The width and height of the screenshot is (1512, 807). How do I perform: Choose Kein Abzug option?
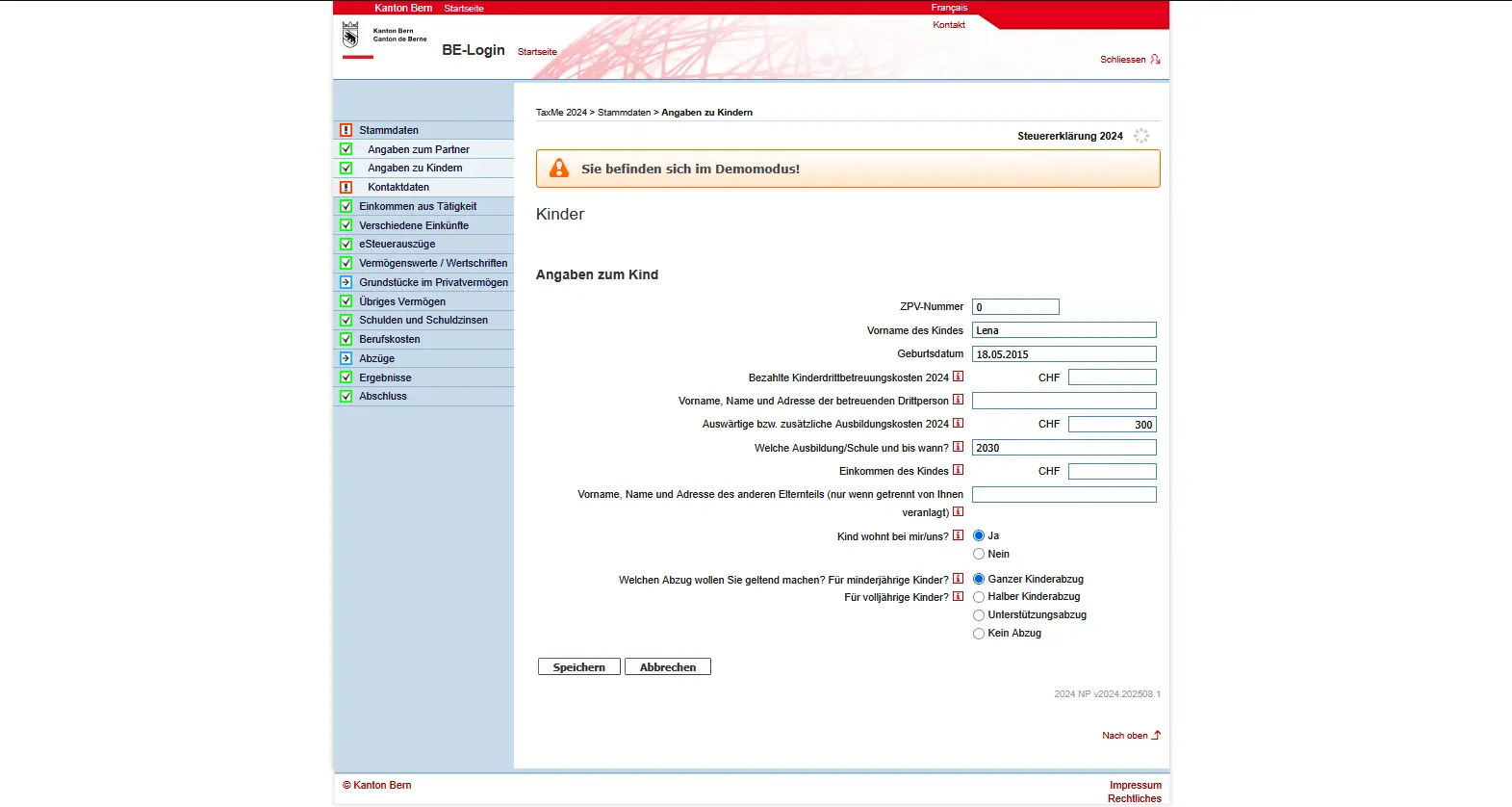click(979, 634)
